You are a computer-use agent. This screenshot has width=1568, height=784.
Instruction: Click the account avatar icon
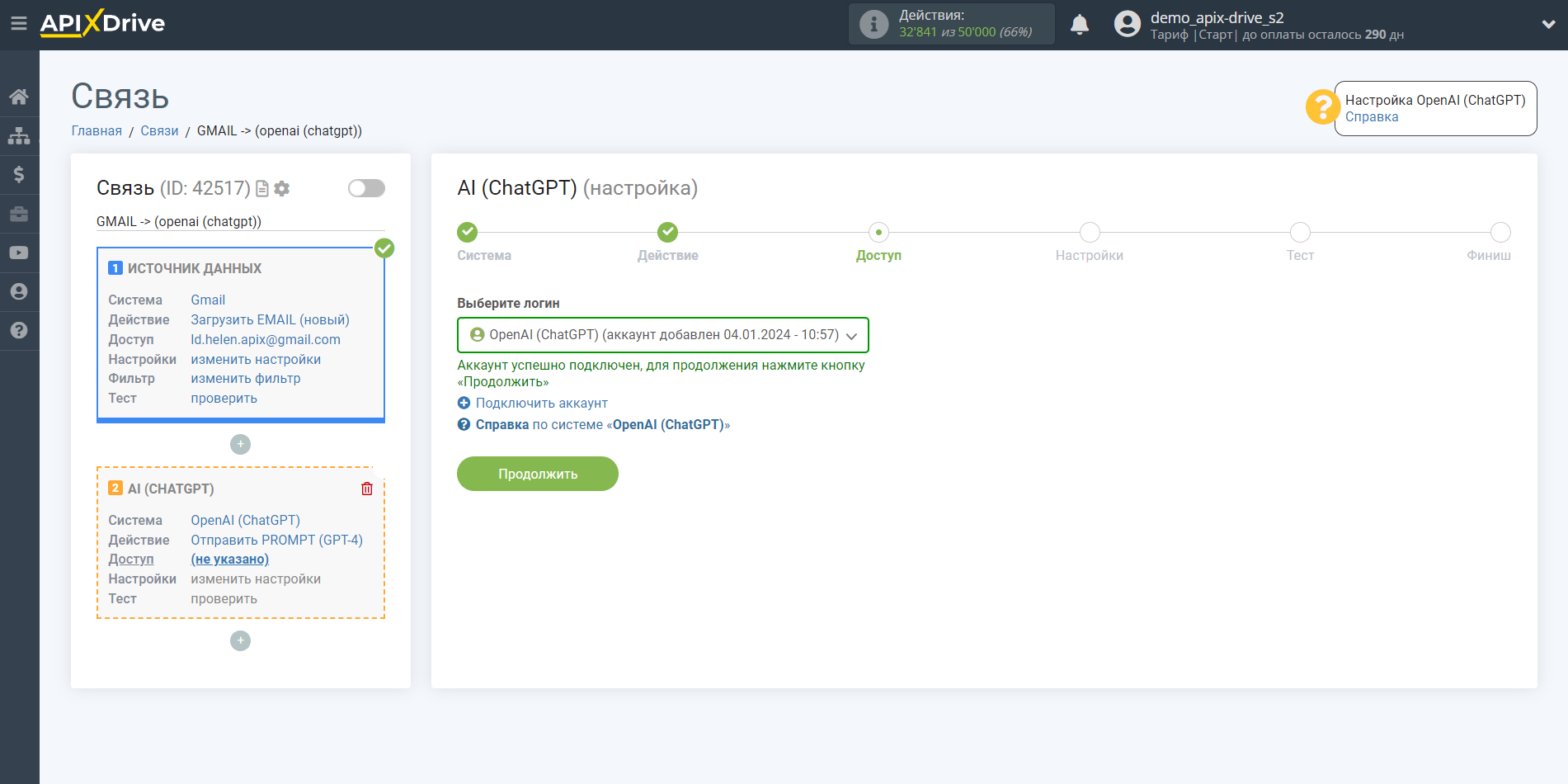pyautogui.click(x=1127, y=24)
